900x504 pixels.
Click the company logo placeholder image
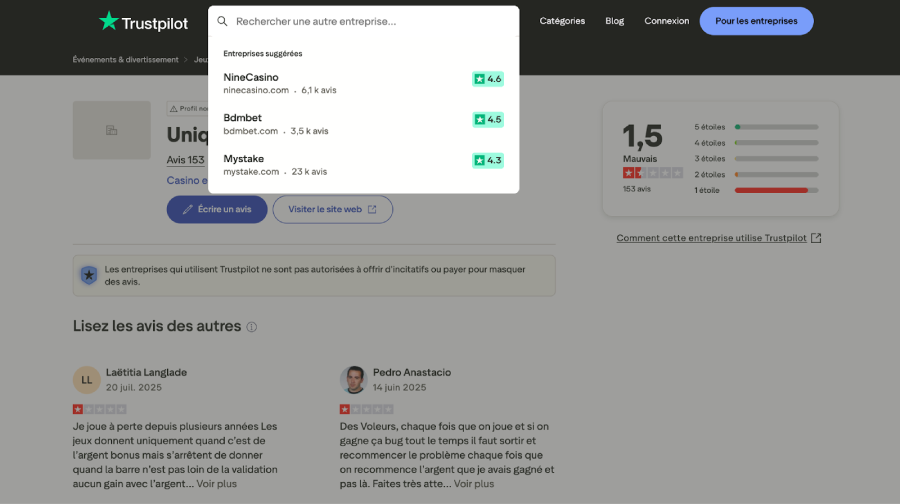pos(111,130)
